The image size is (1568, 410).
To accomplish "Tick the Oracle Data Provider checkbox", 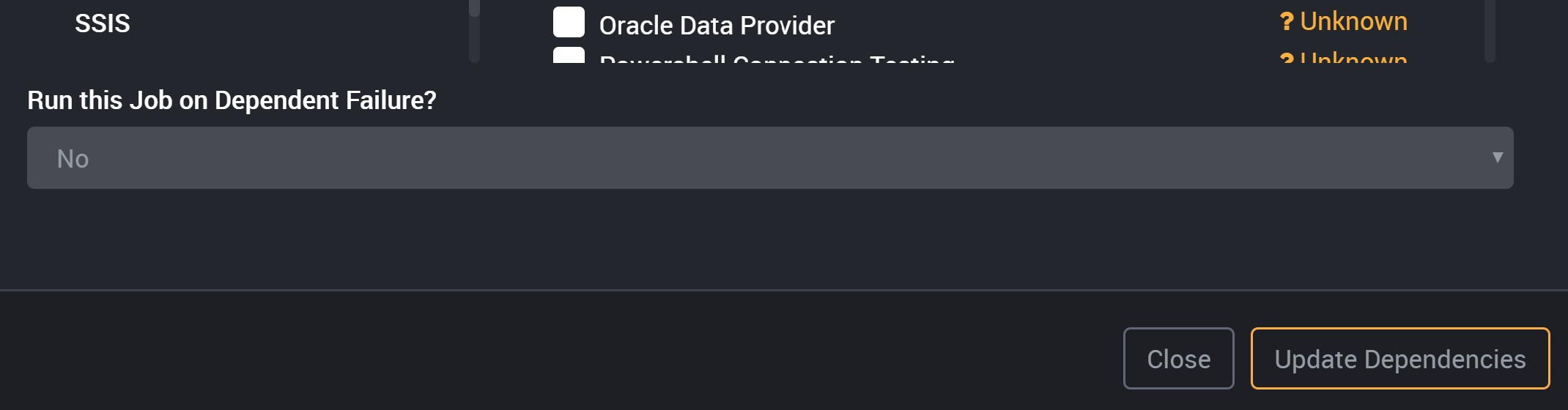I will [569, 22].
